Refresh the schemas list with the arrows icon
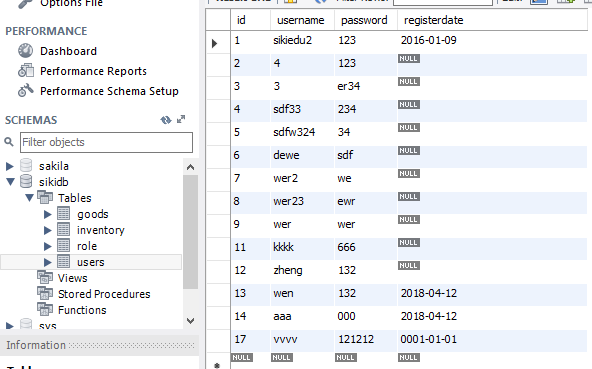The image size is (592, 369). coord(166,120)
